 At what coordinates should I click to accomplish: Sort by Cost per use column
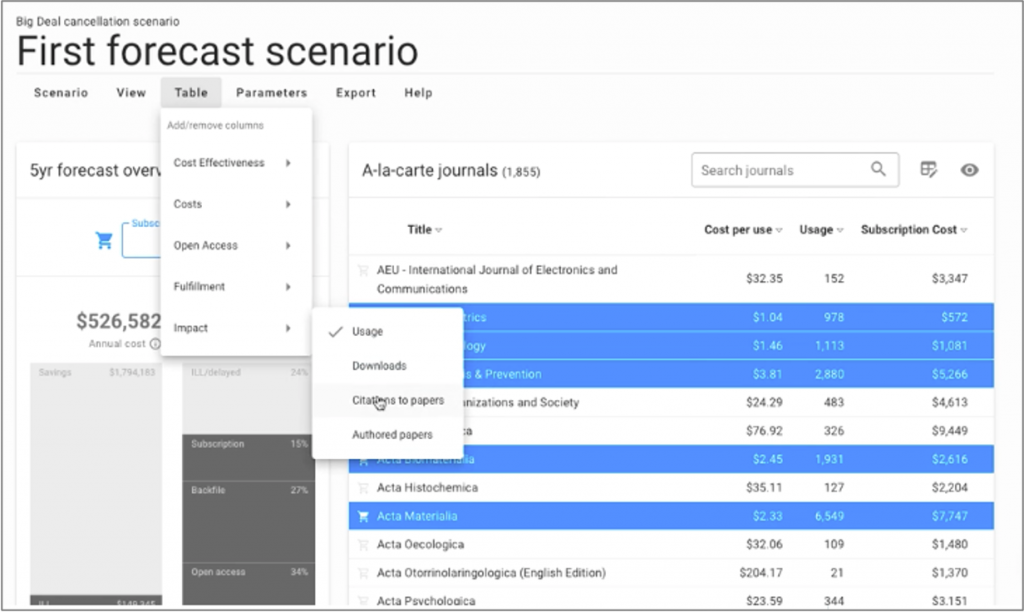(743, 229)
